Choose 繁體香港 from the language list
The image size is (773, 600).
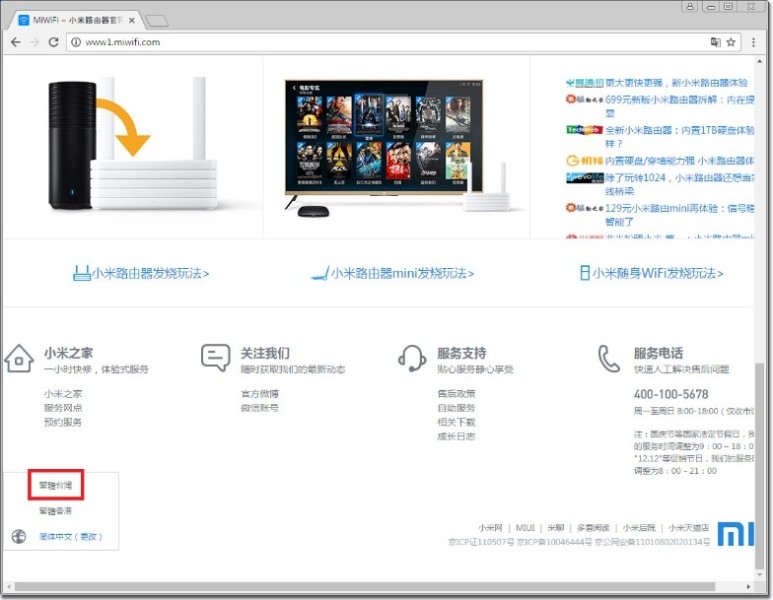pyautogui.click(x=55, y=511)
